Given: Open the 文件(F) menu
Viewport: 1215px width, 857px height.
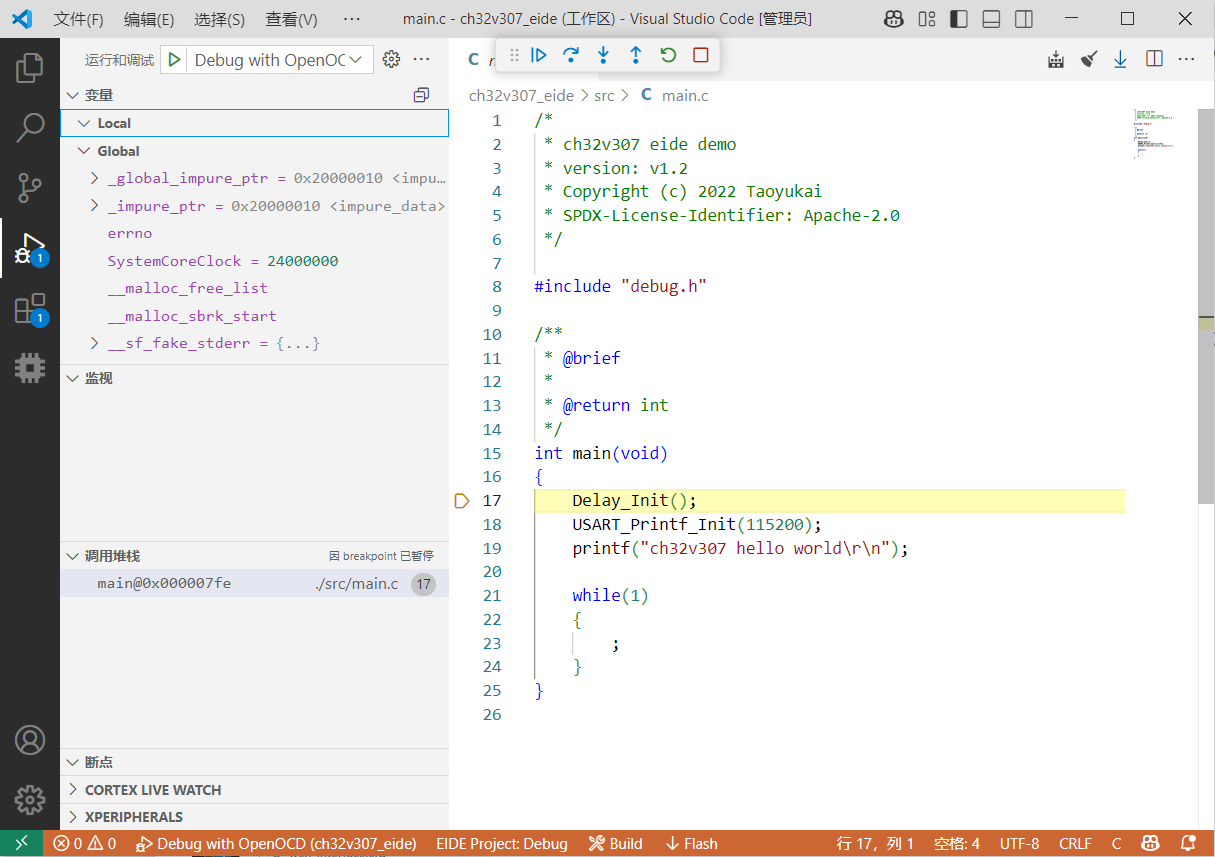Looking at the screenshot, I should pos(78,19).
